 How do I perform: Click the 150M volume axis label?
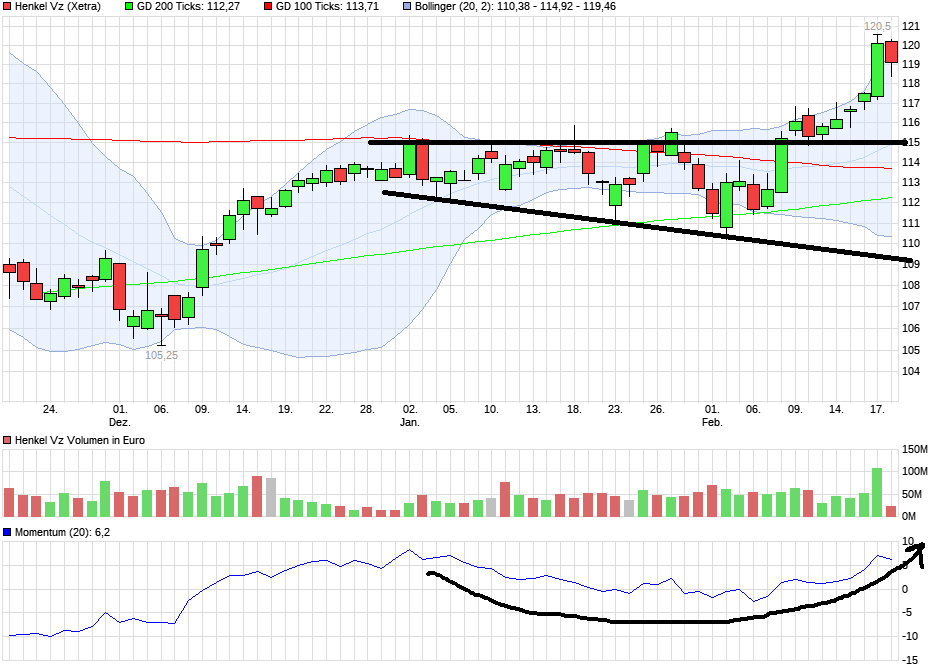(915, 449)
